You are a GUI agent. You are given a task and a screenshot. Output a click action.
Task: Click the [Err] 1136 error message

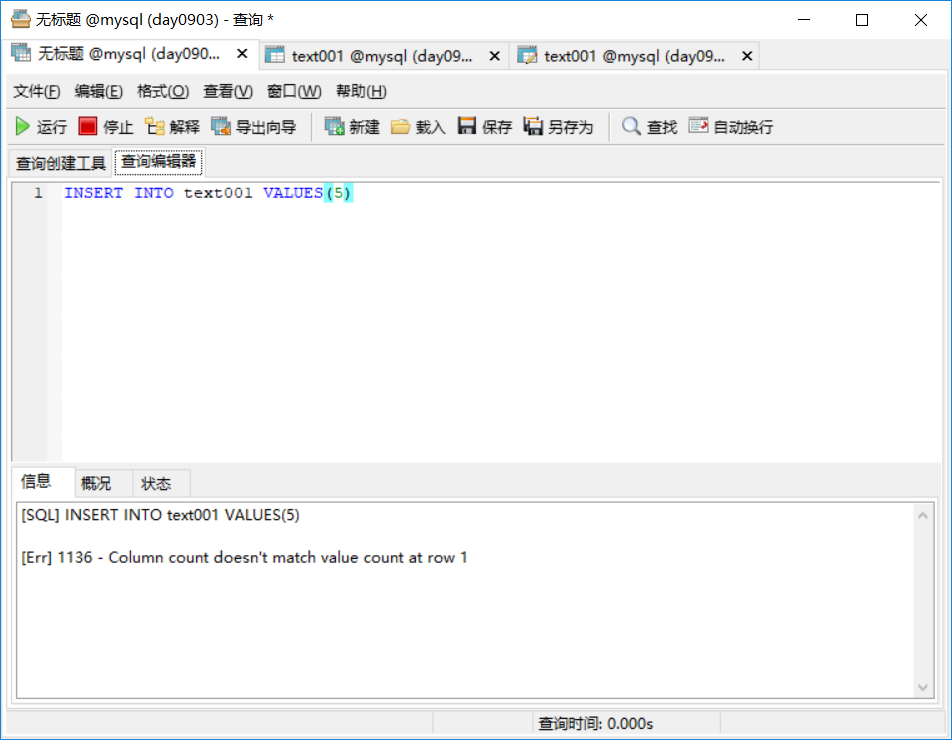pos(244,557)
